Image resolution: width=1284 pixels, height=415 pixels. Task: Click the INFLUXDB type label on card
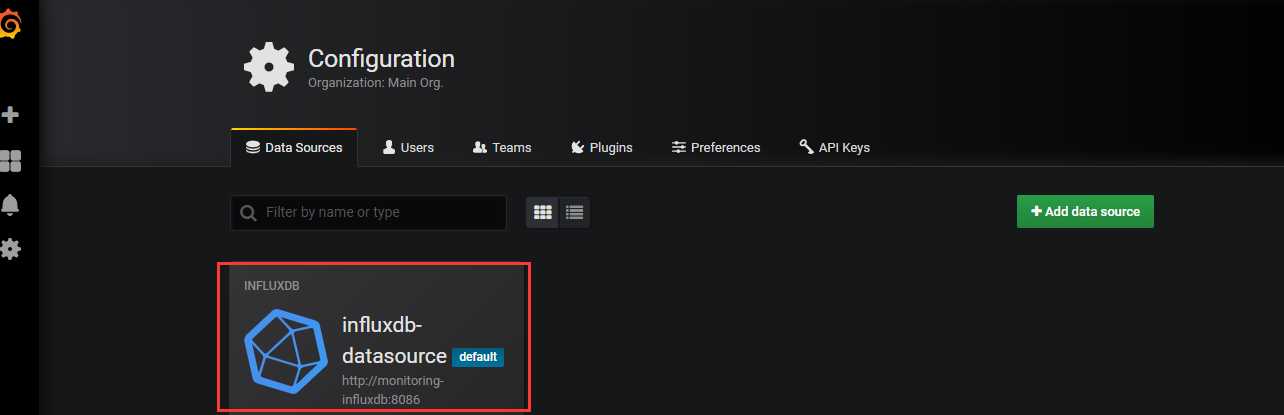click(272, 286)
